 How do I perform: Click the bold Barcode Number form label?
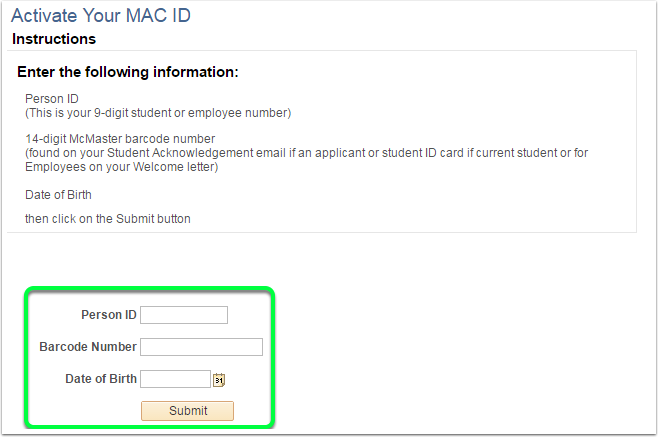[x=88, y=347]
